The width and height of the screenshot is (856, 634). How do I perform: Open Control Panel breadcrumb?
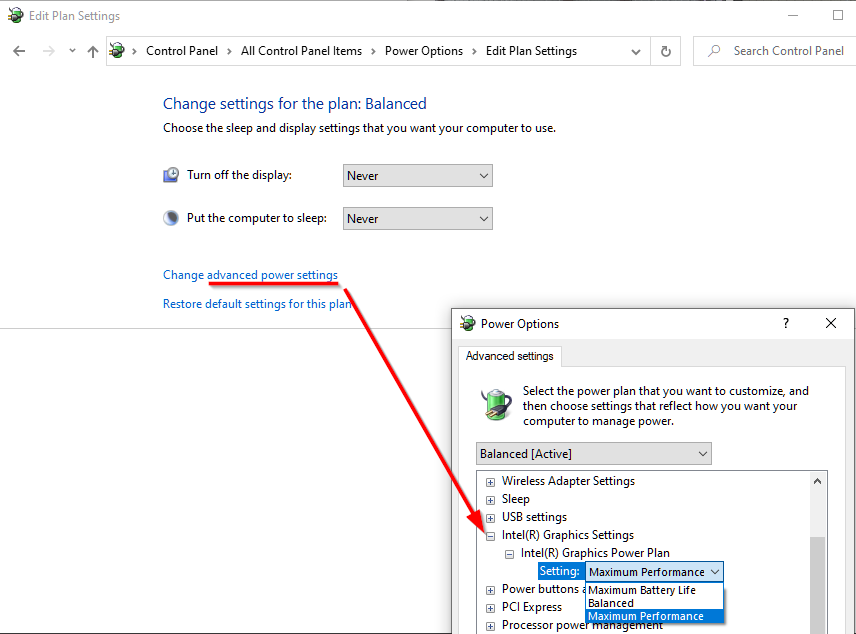click(x=182, y=51)
